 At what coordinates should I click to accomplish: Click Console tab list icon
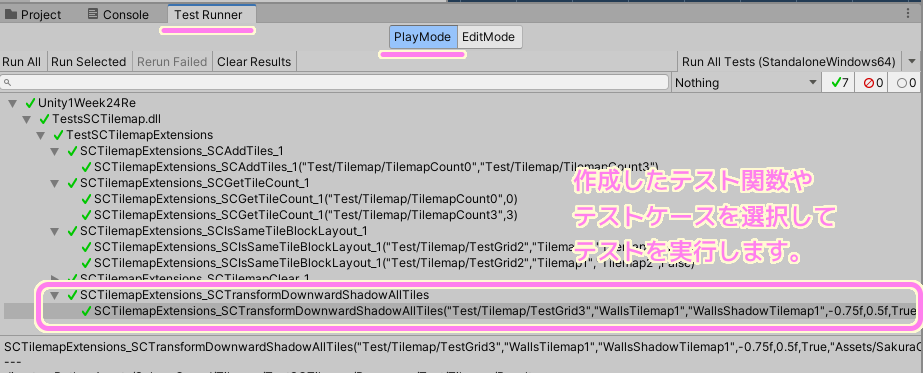click(x=92, y=14)
